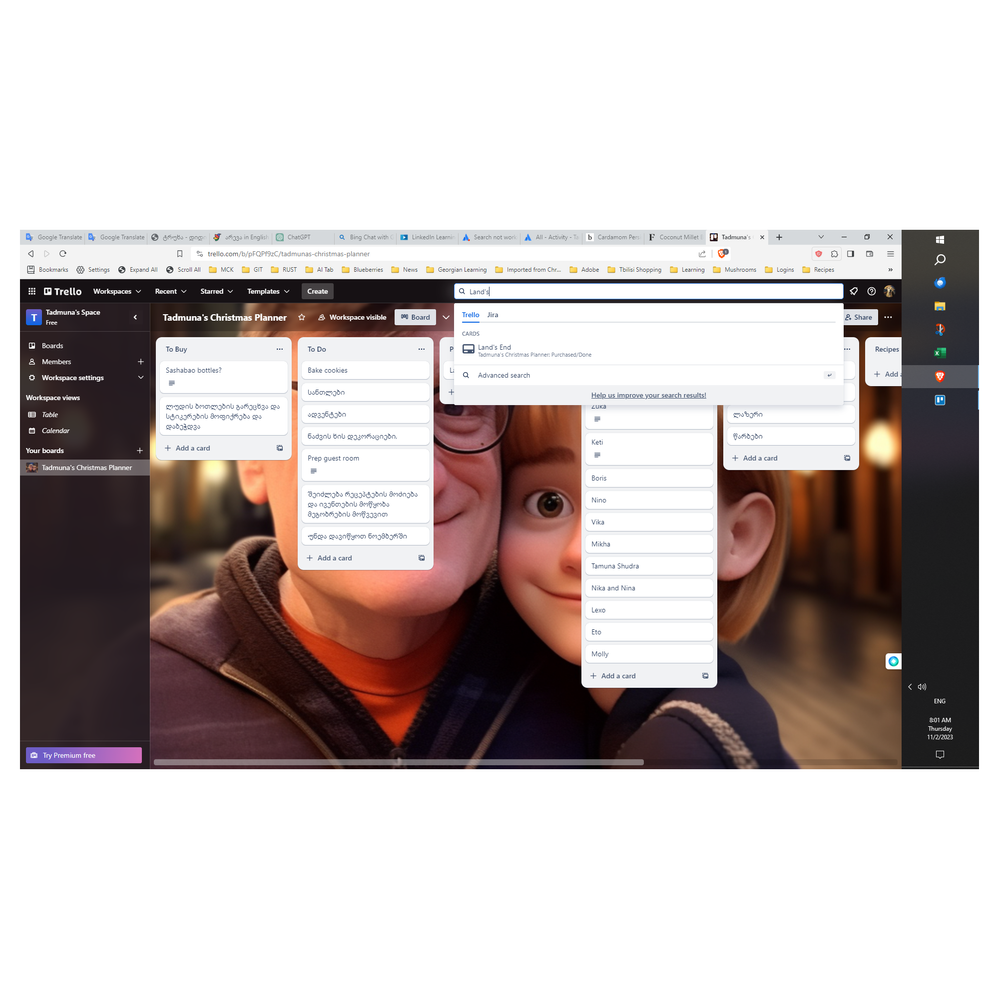Click the browser reload button

pos(63,254)
